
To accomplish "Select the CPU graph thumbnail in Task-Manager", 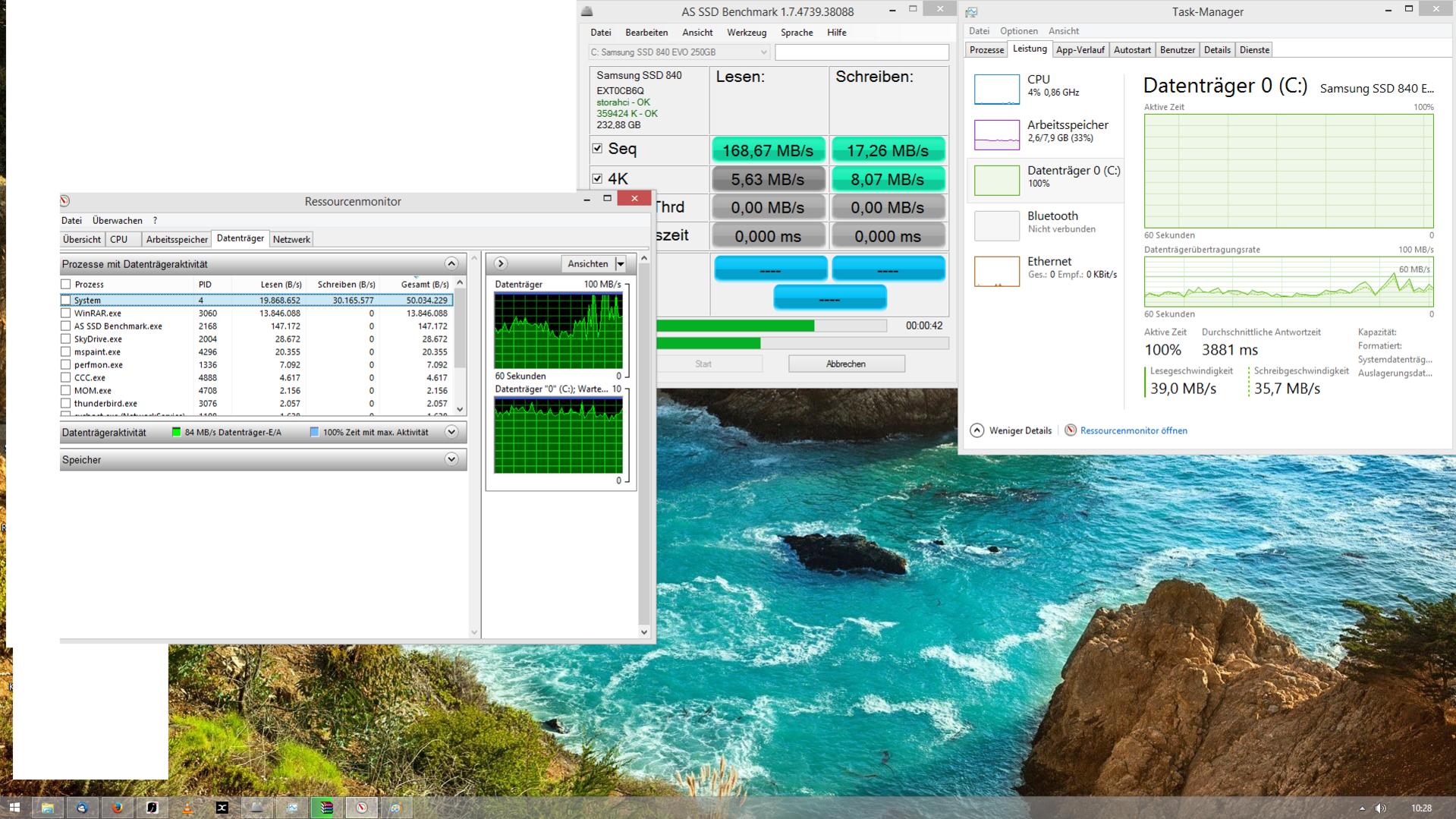I will tap(996, 89).
